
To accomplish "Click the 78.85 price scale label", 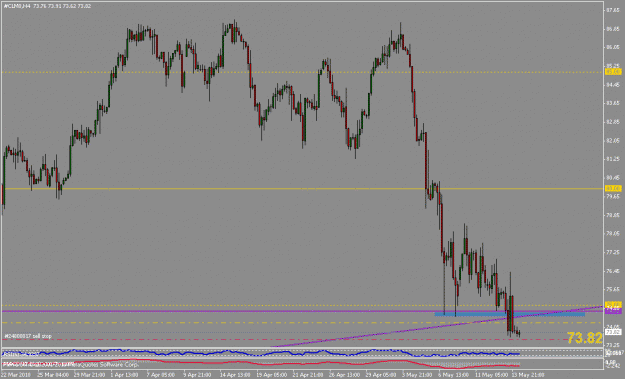I will [613, 215].
